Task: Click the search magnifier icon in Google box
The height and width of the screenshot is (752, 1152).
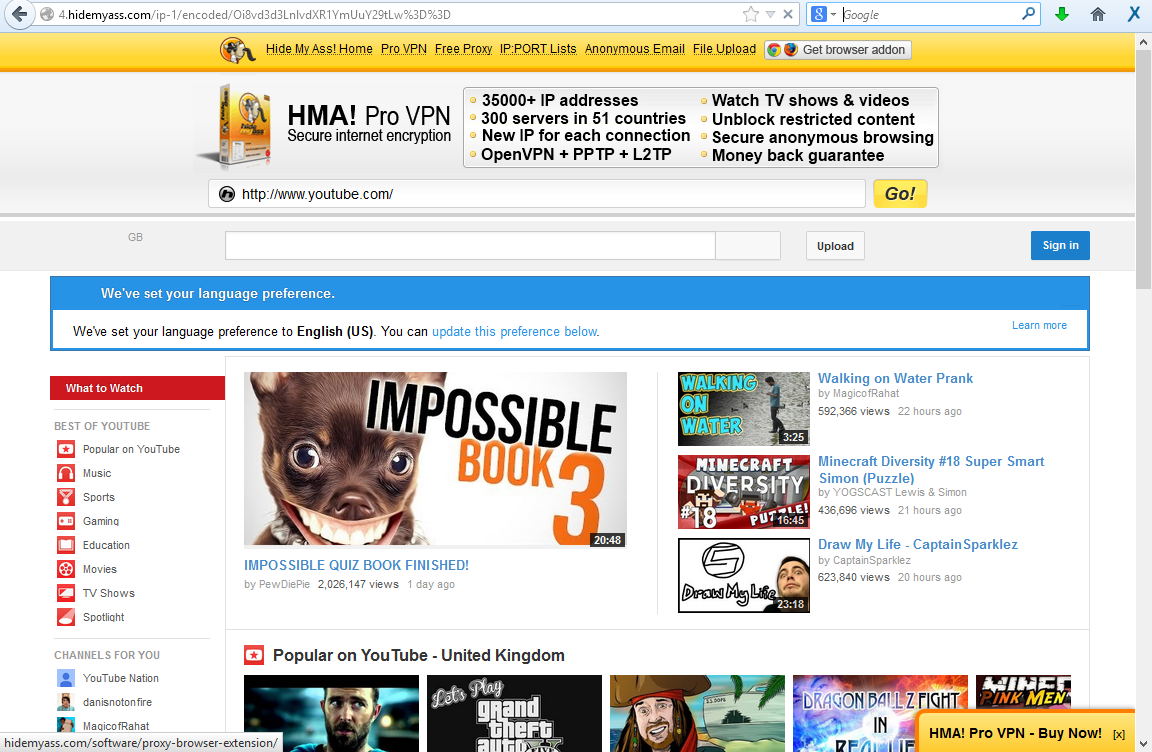Action: [x=1029, y=14]
